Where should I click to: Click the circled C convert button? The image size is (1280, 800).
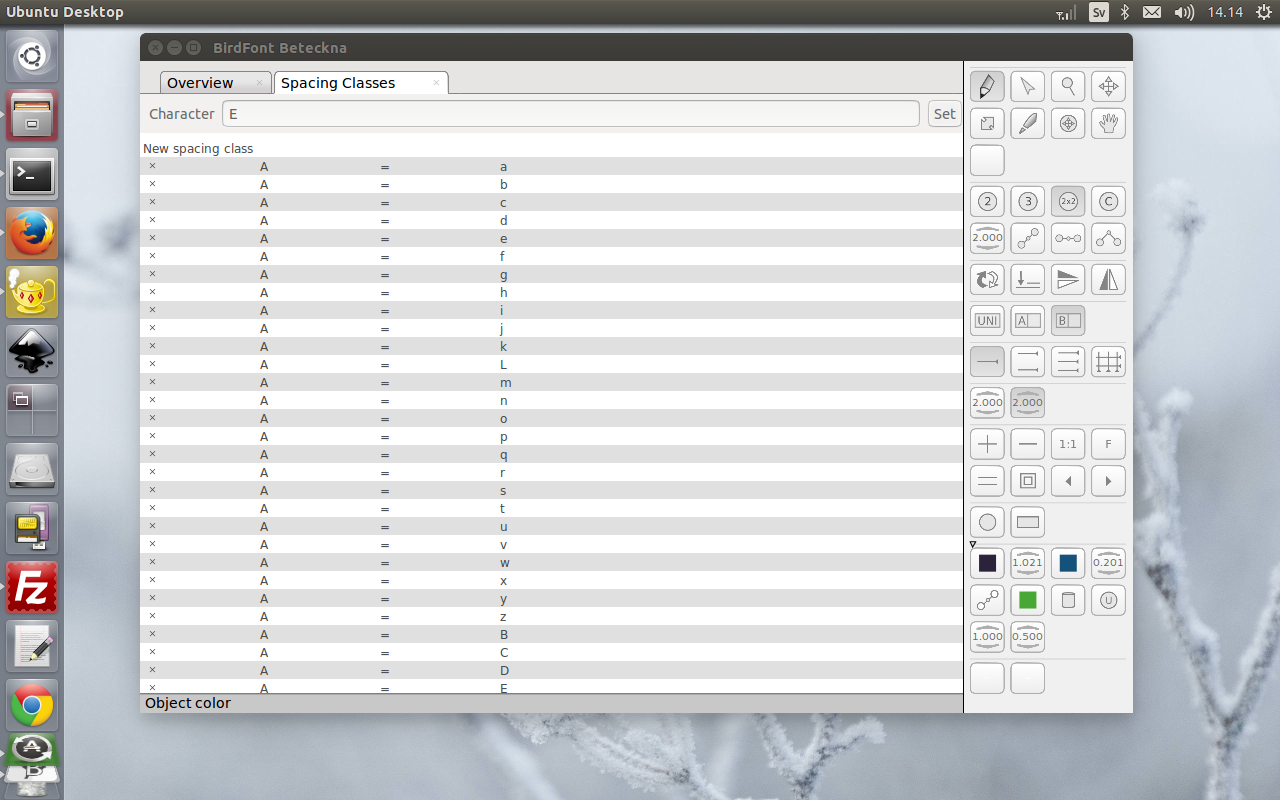pyautogui.click(x=1108, y=202)
